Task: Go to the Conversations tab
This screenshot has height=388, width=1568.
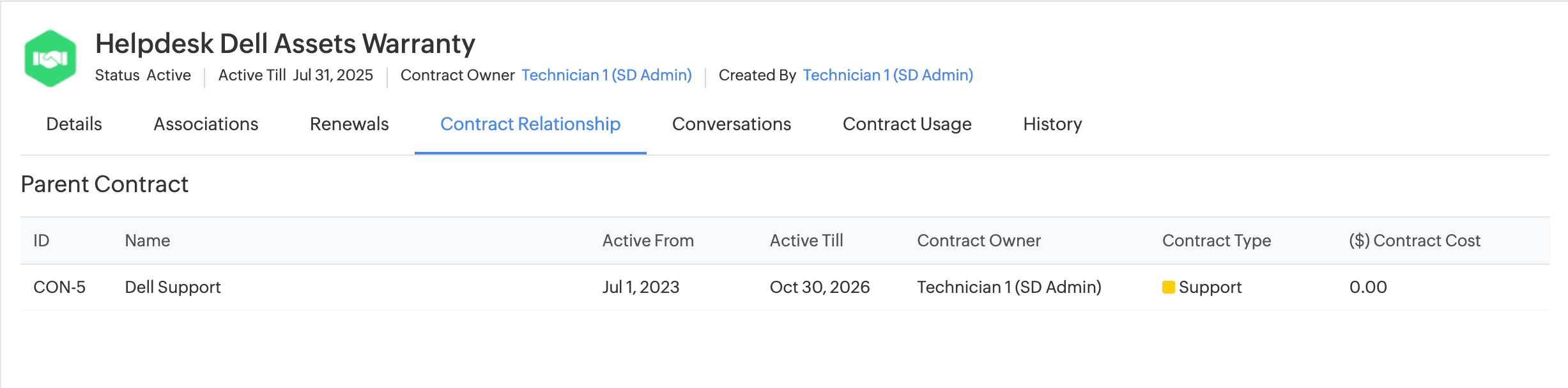Action: [x=731, y=124]
